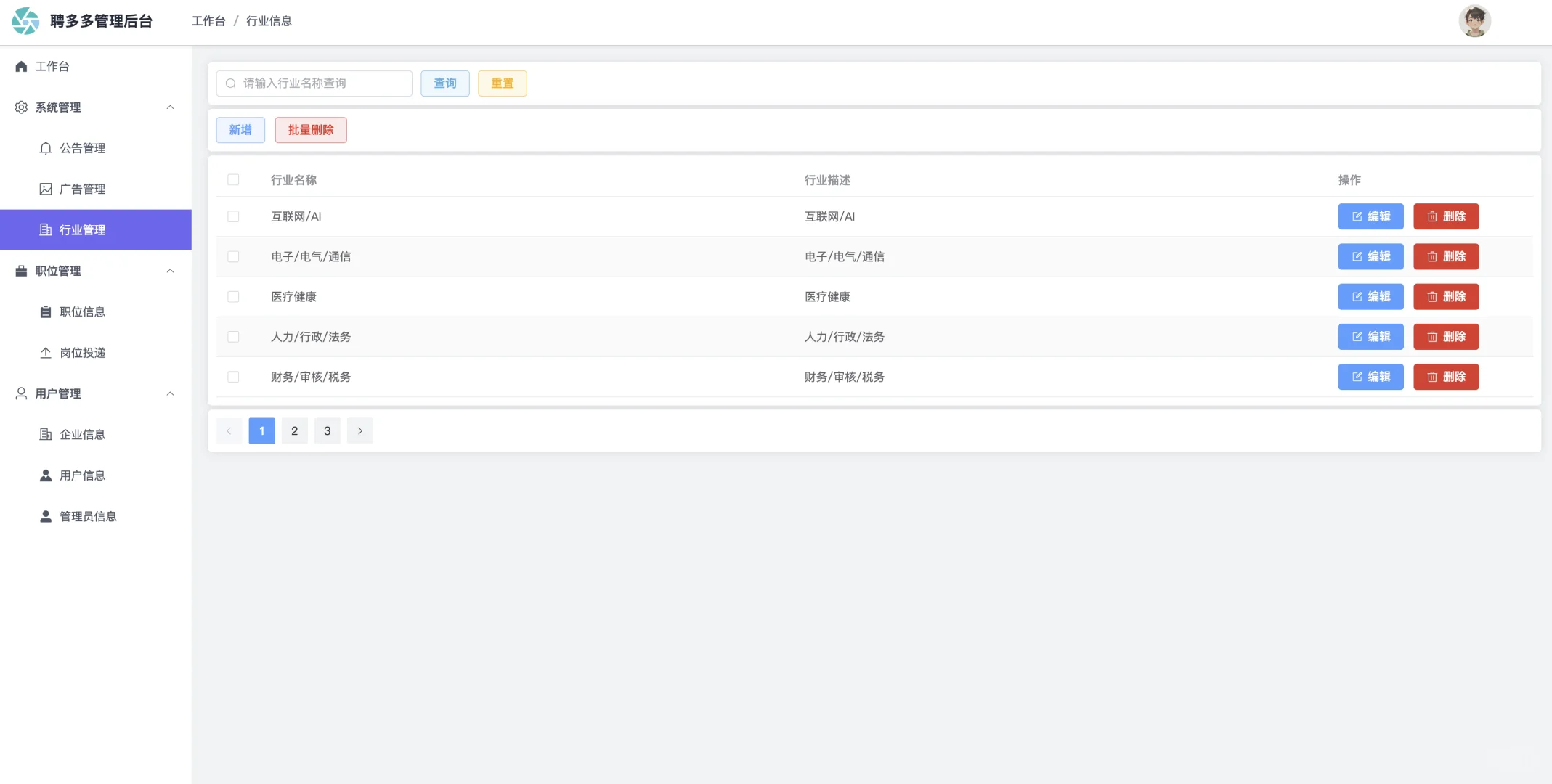
Task: Click the upload icon for 岗位投递
Action: coord(46,353)
